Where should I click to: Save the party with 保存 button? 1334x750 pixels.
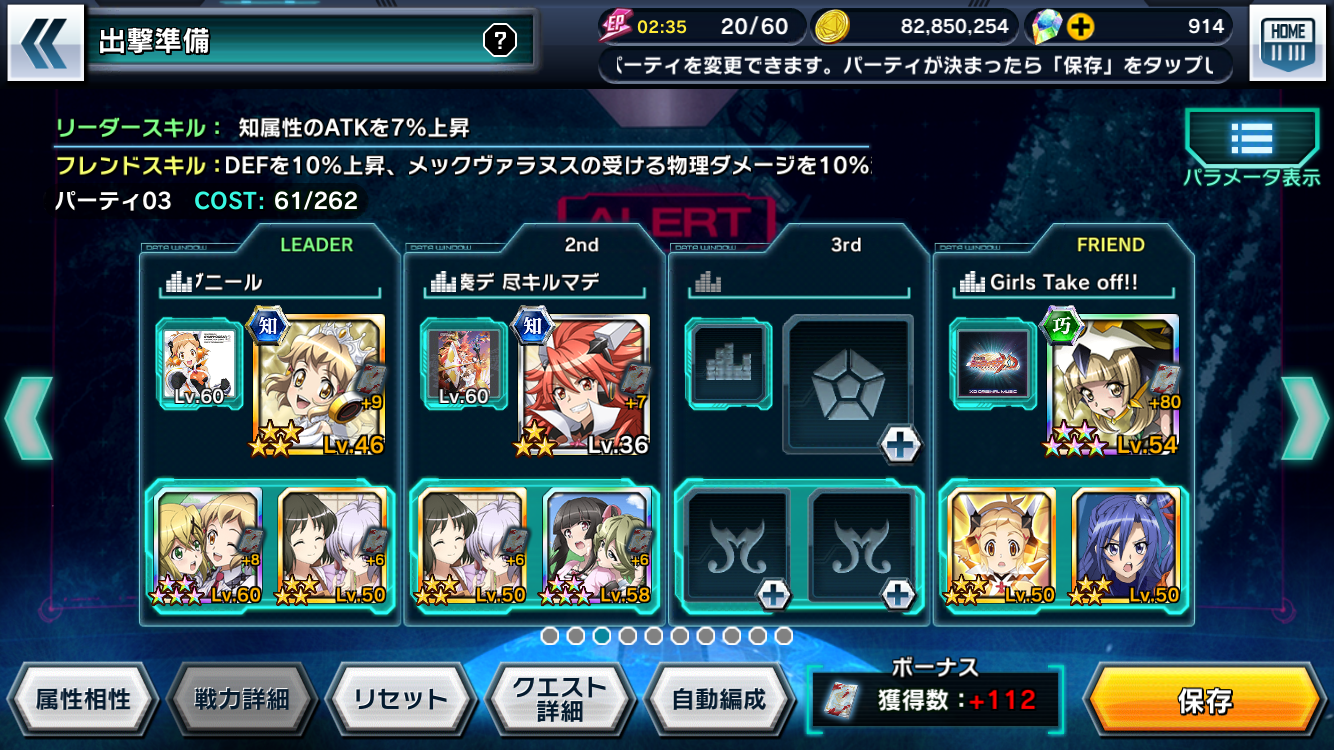1204,699
